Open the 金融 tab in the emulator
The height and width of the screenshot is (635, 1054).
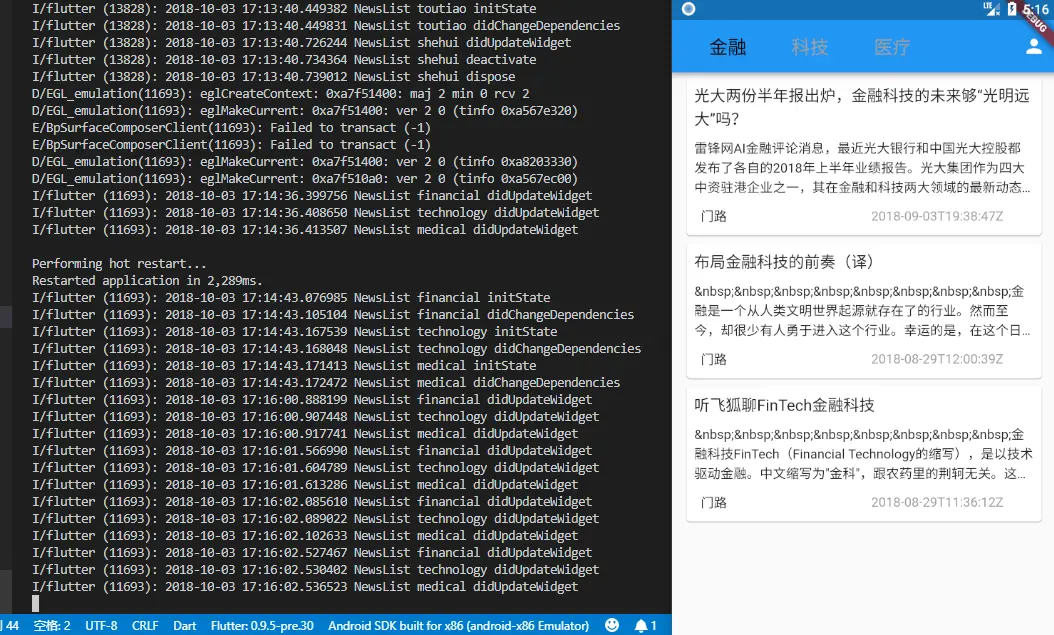click(728, 47)
